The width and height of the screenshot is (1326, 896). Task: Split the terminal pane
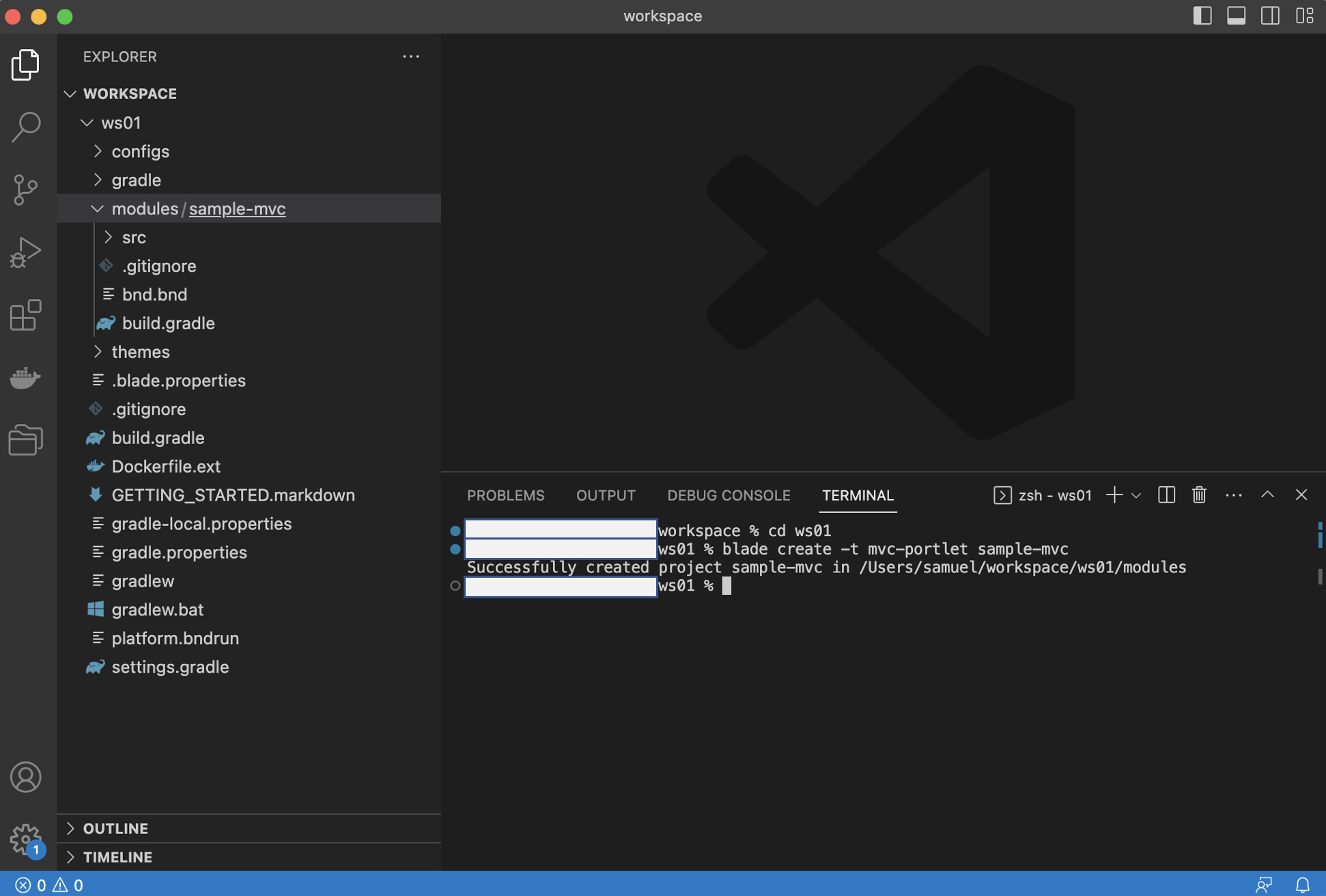click(x=1167, y=494)
